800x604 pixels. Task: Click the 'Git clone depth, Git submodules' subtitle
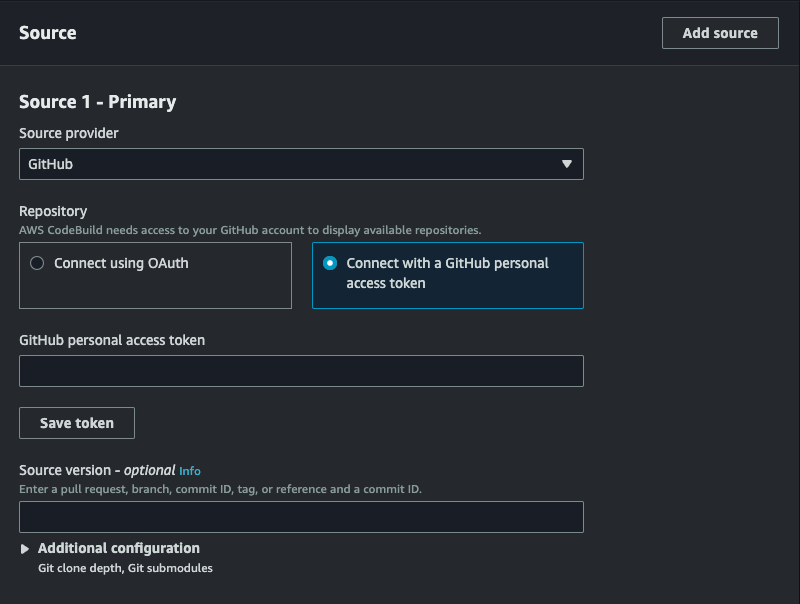pyautogui.click(x=116, y=568)
